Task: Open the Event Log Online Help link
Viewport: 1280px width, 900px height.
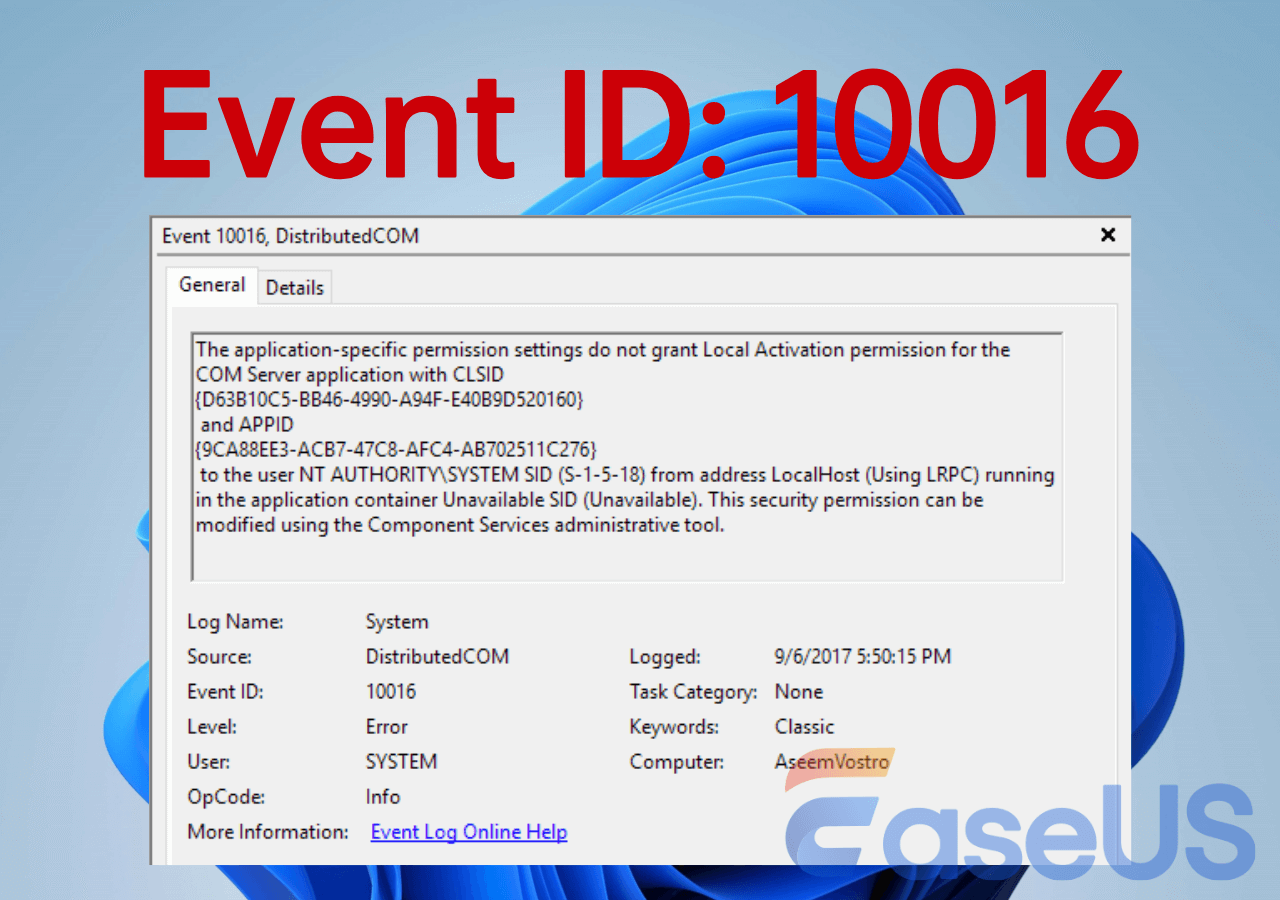Action: click(x=468, y=832)
